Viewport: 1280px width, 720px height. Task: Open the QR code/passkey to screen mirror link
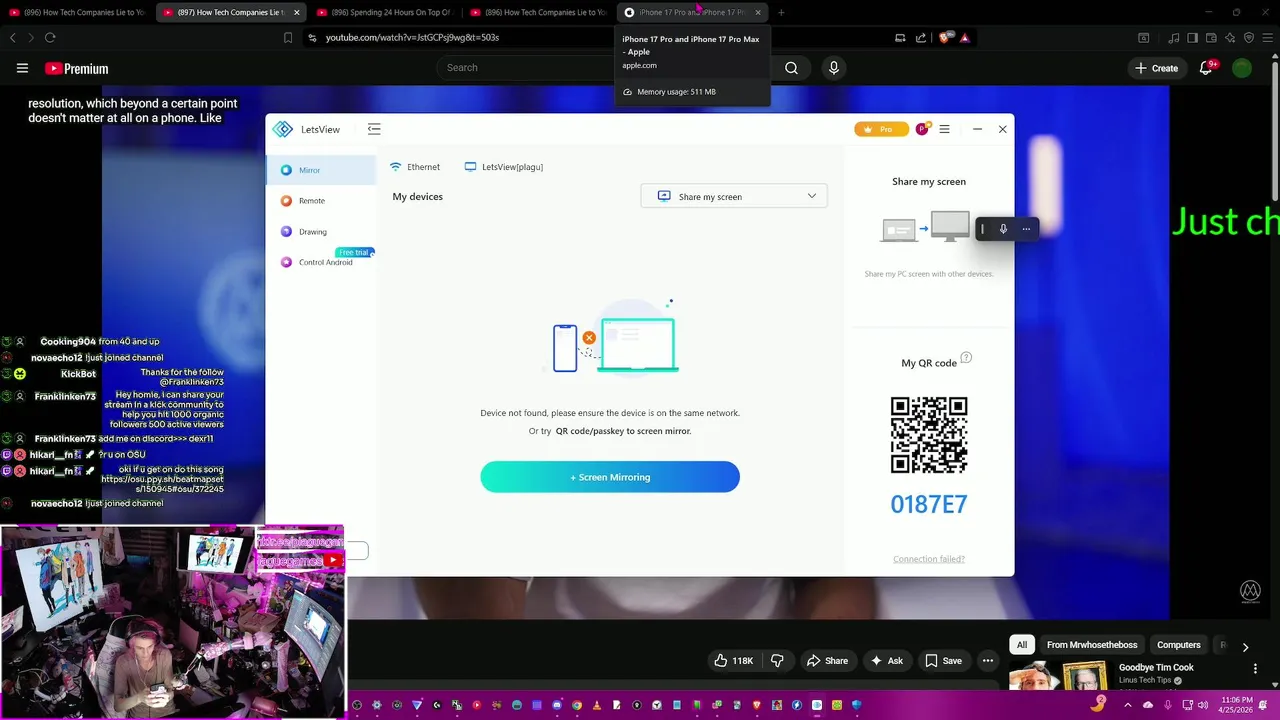pos(623,431)
